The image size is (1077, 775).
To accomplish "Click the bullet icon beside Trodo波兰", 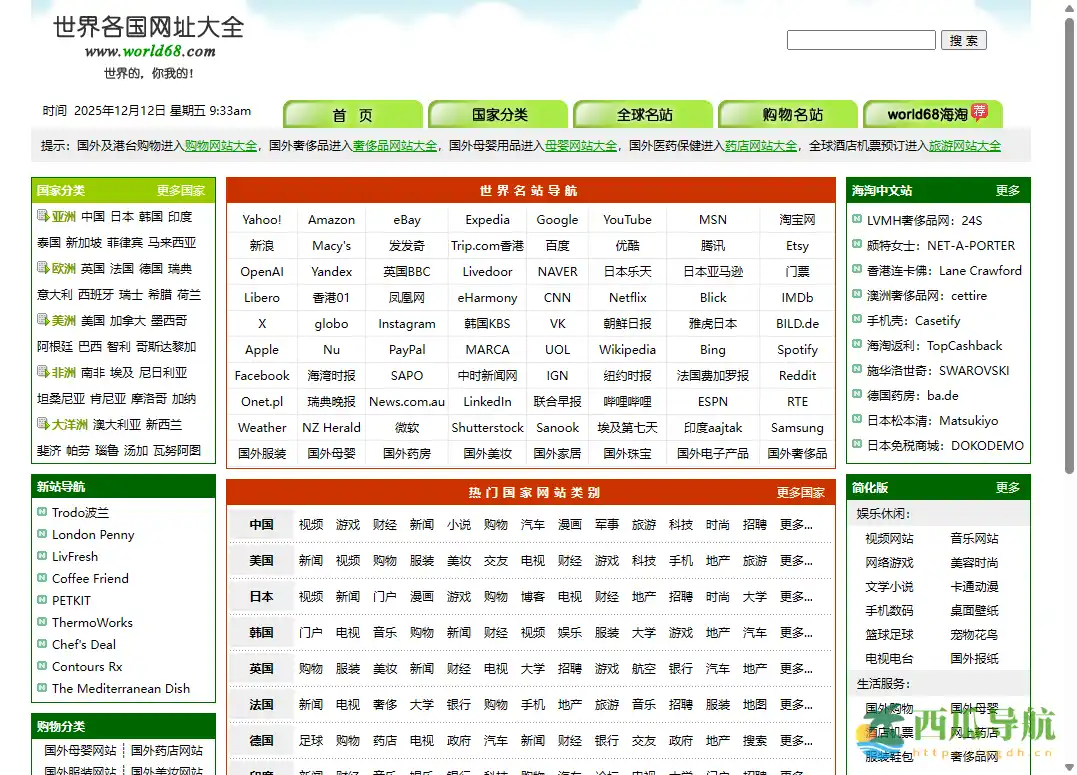I will [40, 511].
